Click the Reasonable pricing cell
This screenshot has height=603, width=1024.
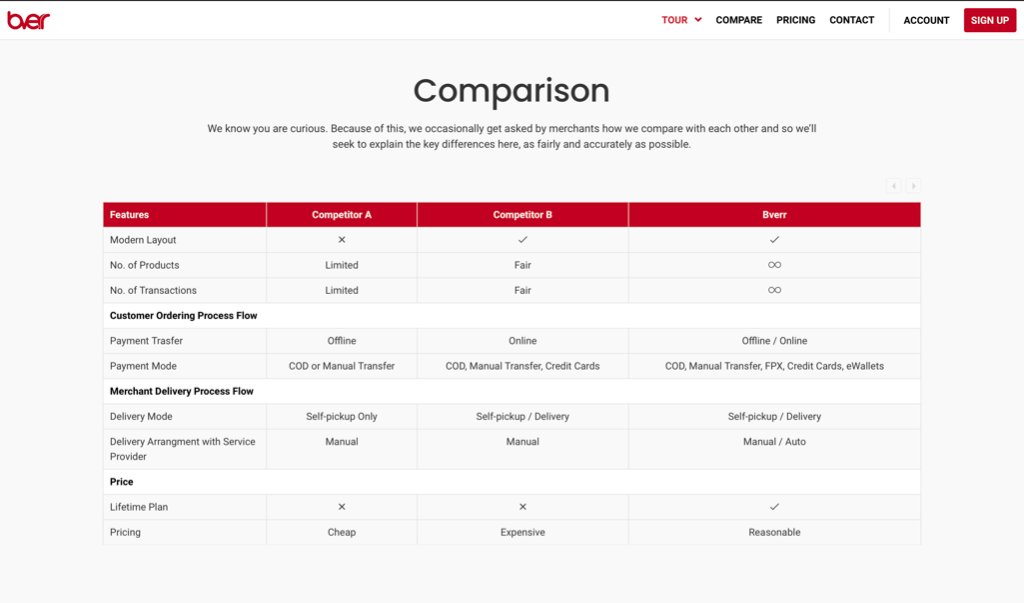(x=775, y=532)
